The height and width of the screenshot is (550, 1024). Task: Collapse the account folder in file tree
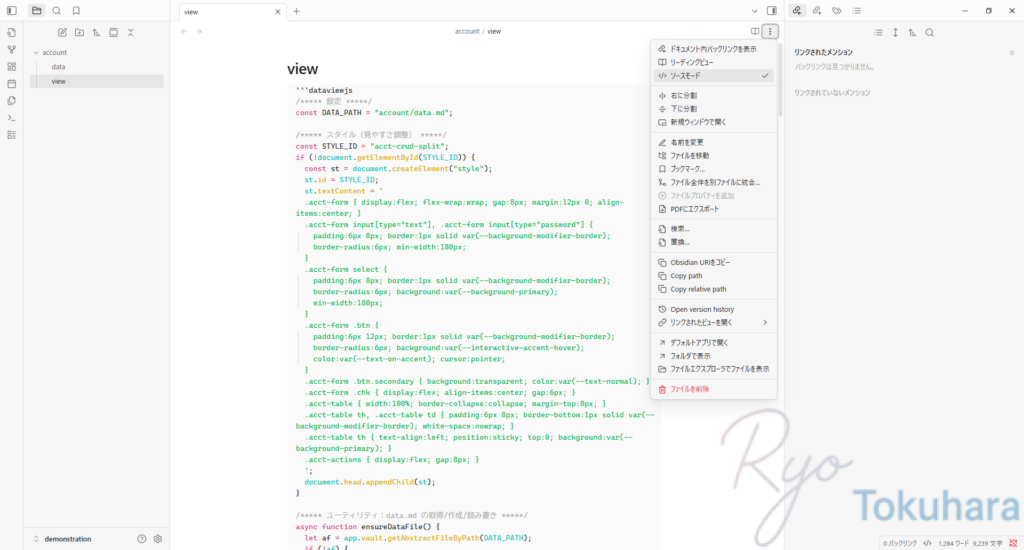click(x=36, y=52)
